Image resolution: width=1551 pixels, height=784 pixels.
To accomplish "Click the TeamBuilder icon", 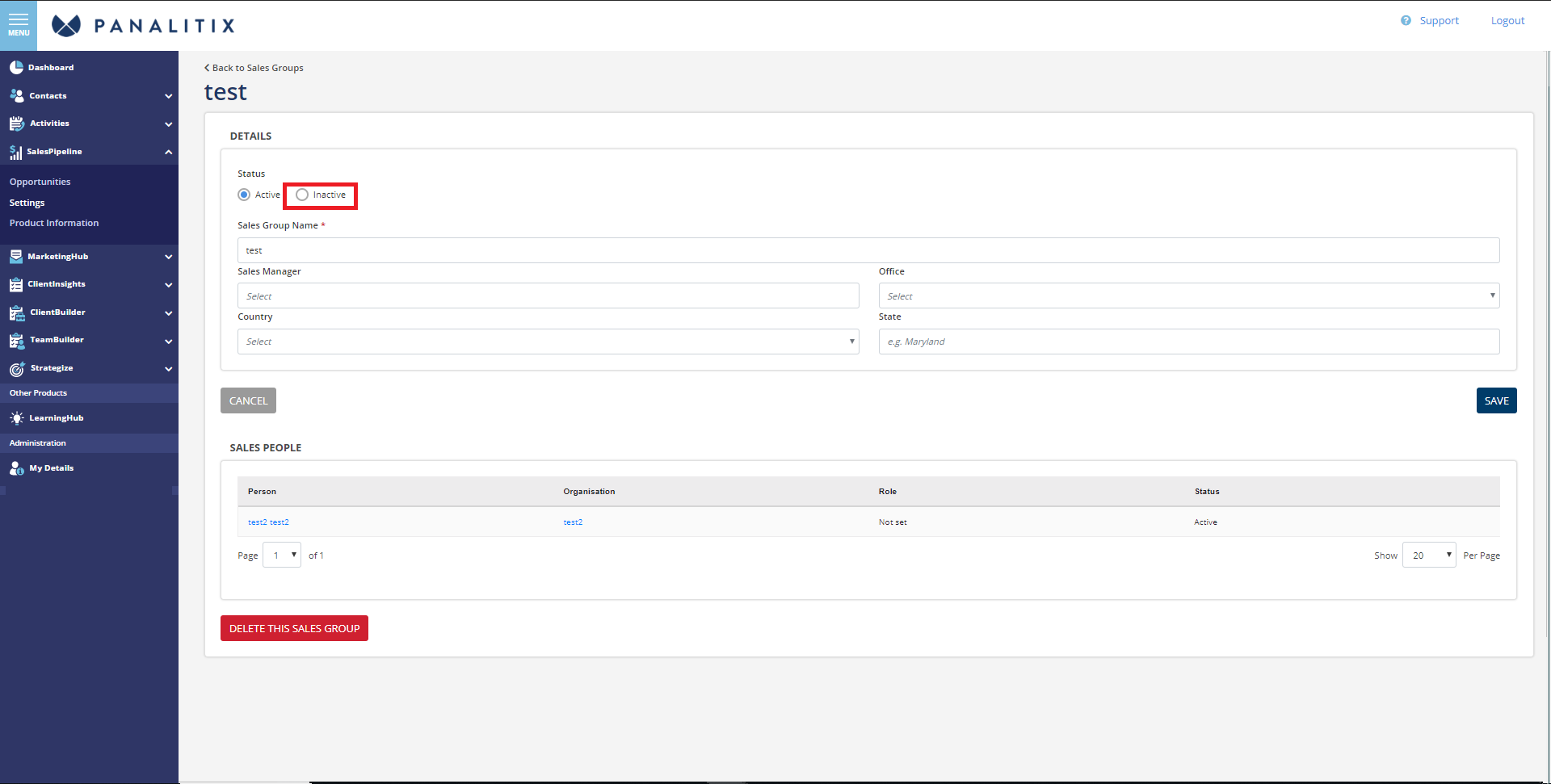I will coord(16,341).
